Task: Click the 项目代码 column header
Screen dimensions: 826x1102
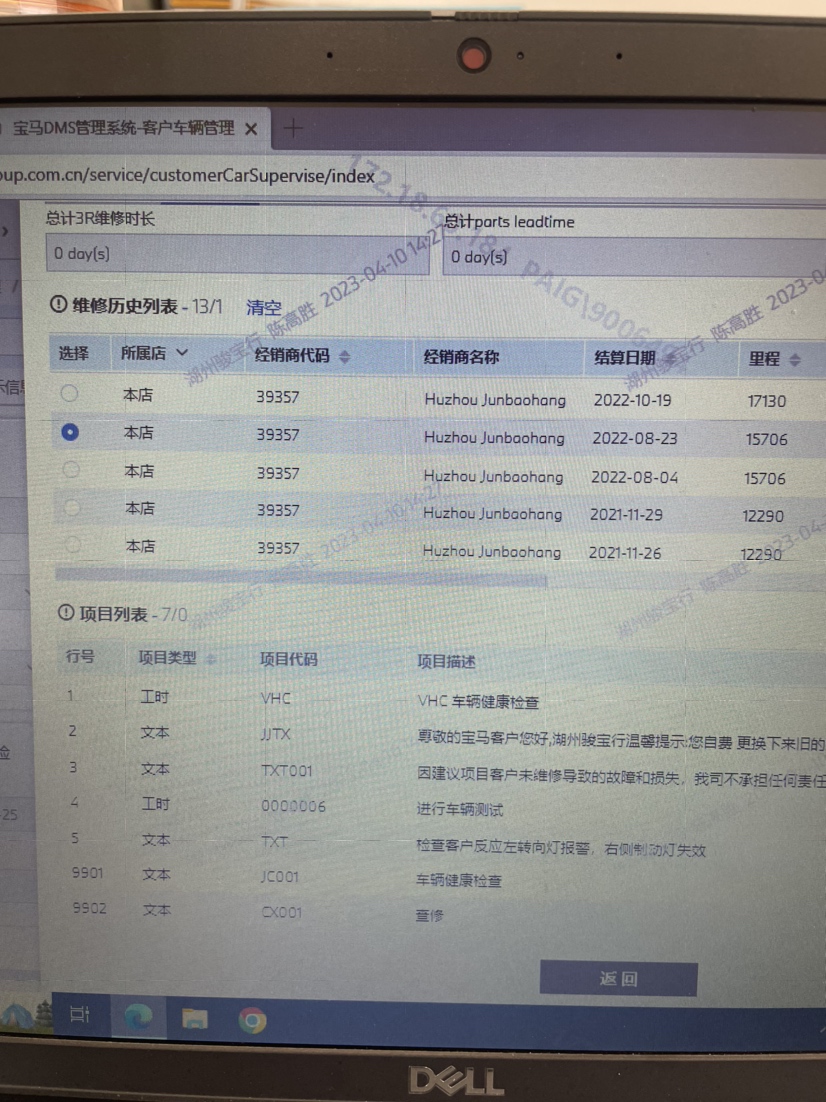Action: (x=289, y=659)
